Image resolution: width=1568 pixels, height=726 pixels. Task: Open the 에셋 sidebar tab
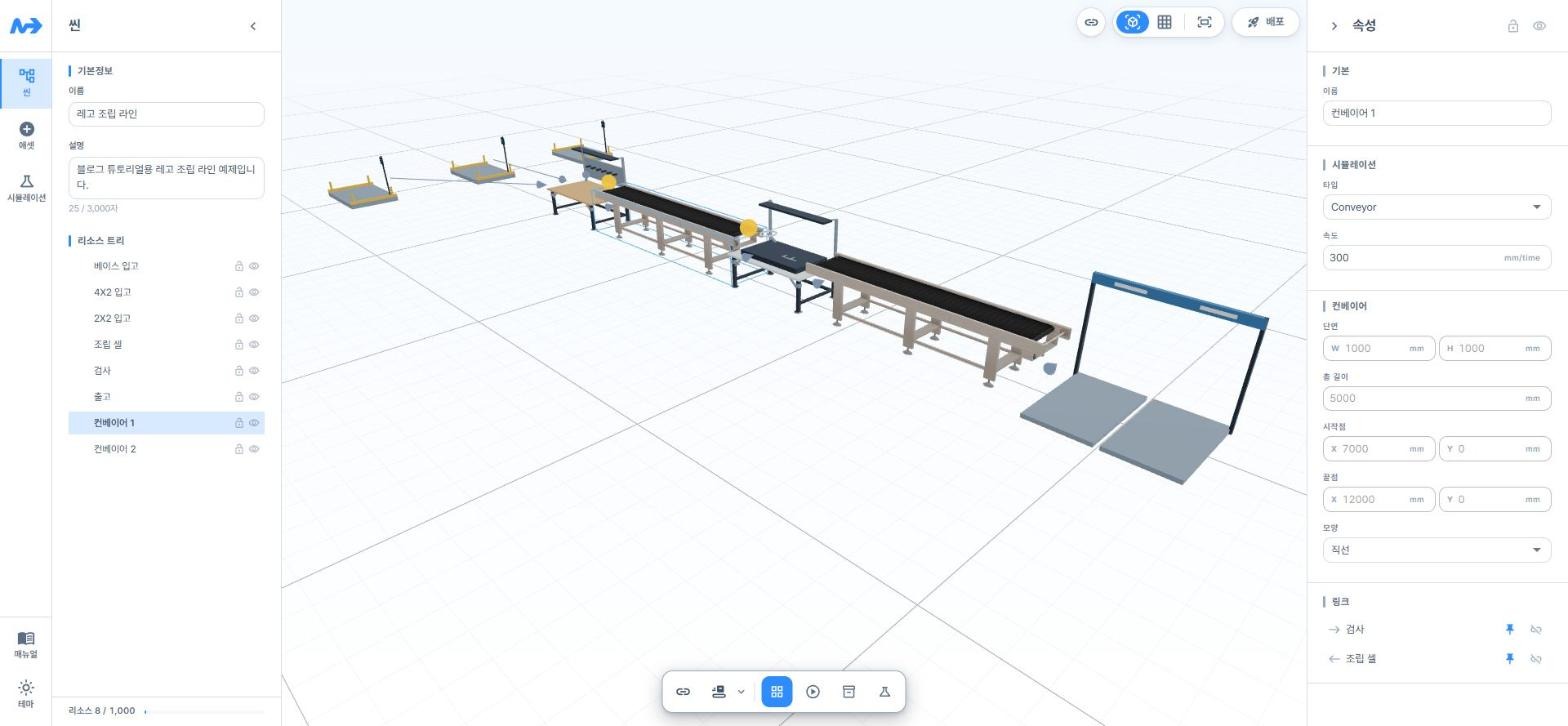pyautogui.click(x=26, y=136)
